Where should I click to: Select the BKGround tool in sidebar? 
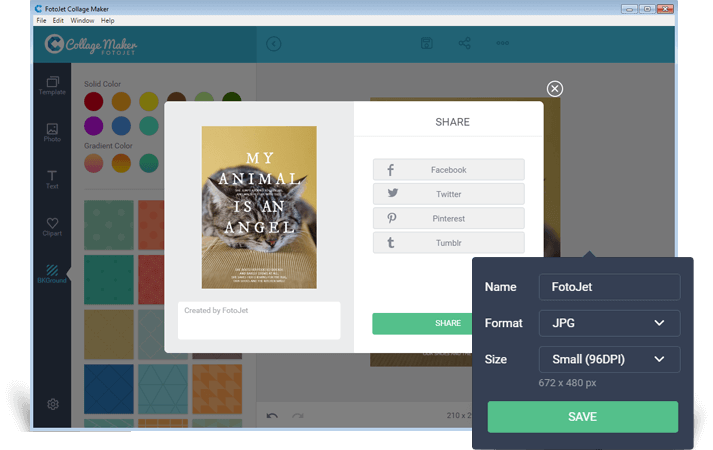[x=52, y=274]
